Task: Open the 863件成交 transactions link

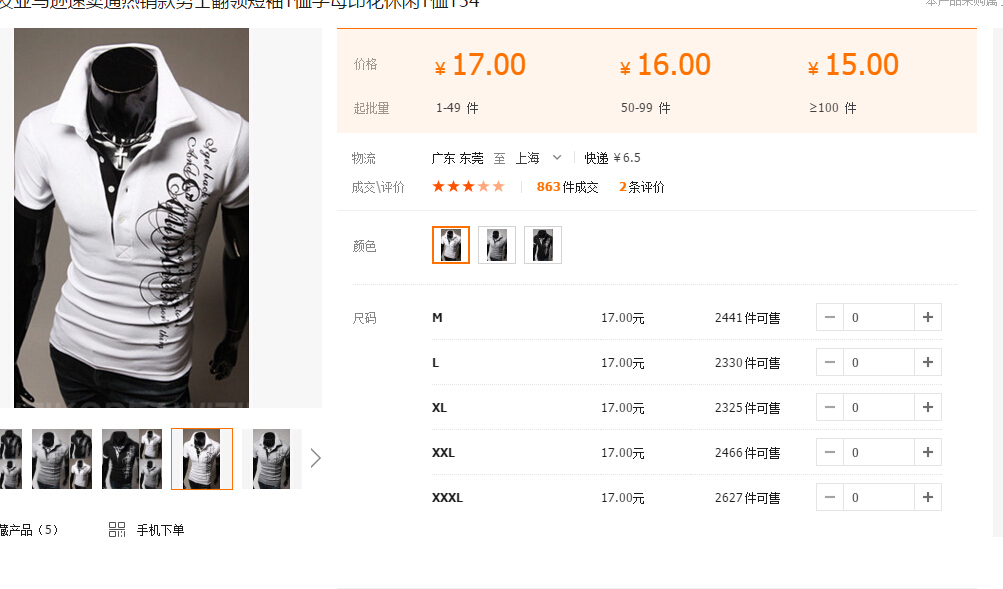Action: tap(567, 187)
